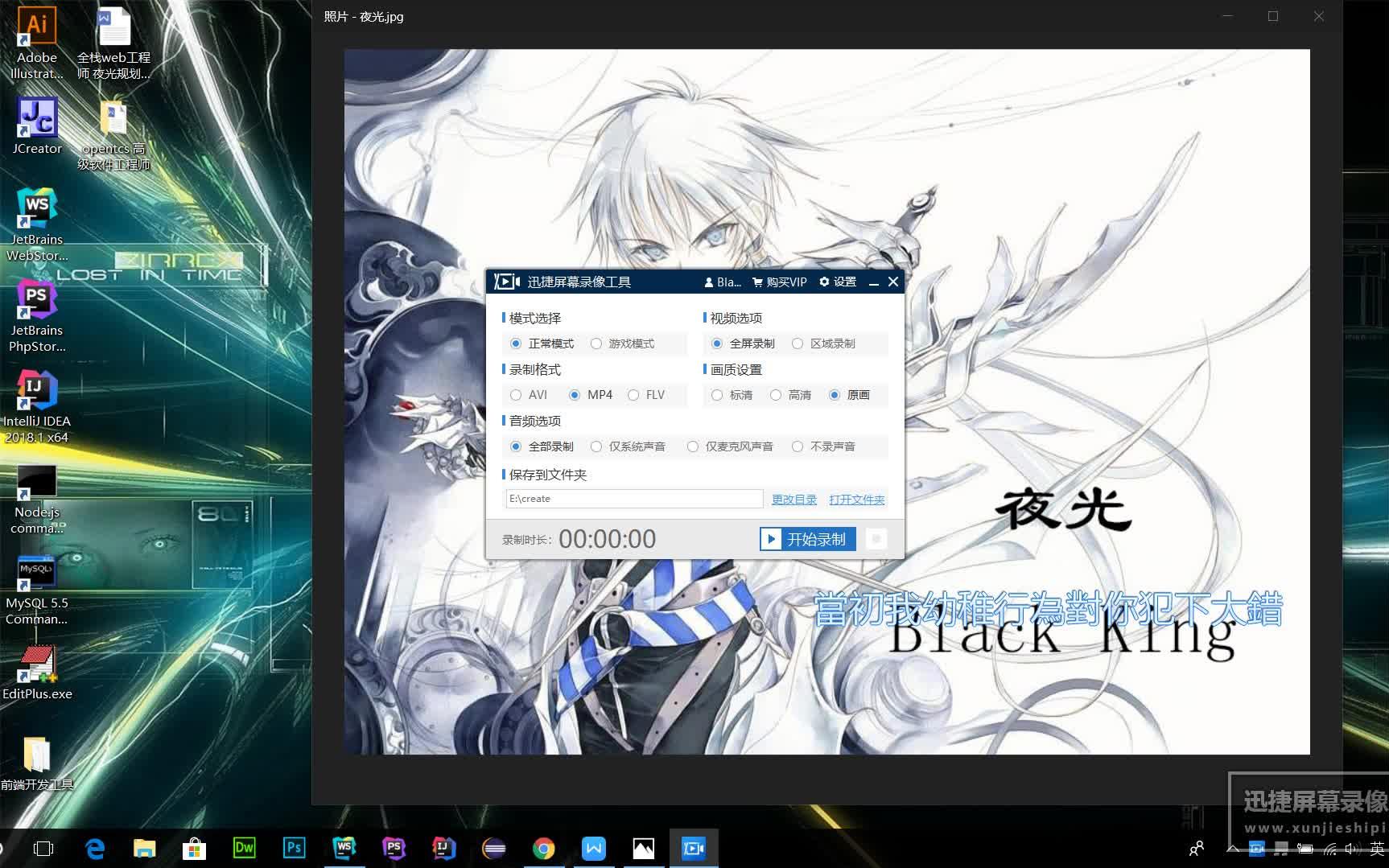
Task: Click 购买VIP in recorder title bar
Action: click(x=780, y=282)
